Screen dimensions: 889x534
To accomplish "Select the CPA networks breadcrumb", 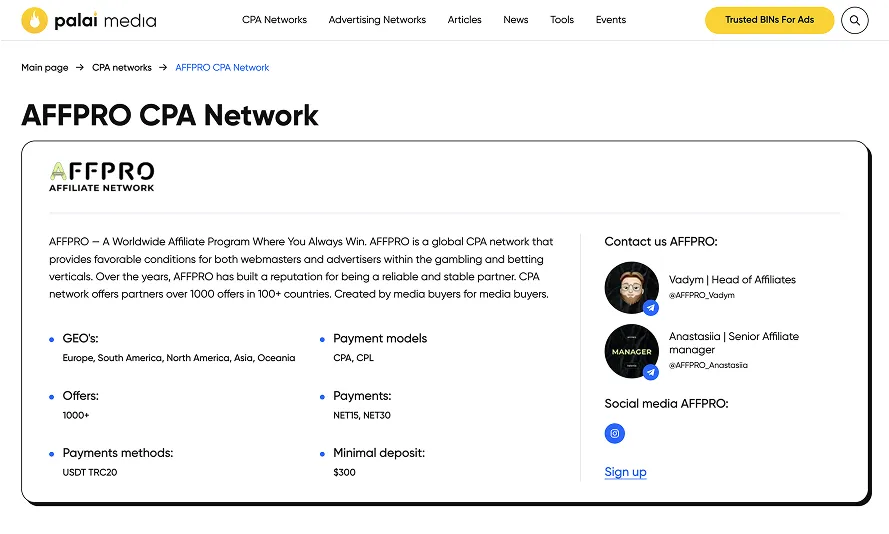I will coord(122,68).
